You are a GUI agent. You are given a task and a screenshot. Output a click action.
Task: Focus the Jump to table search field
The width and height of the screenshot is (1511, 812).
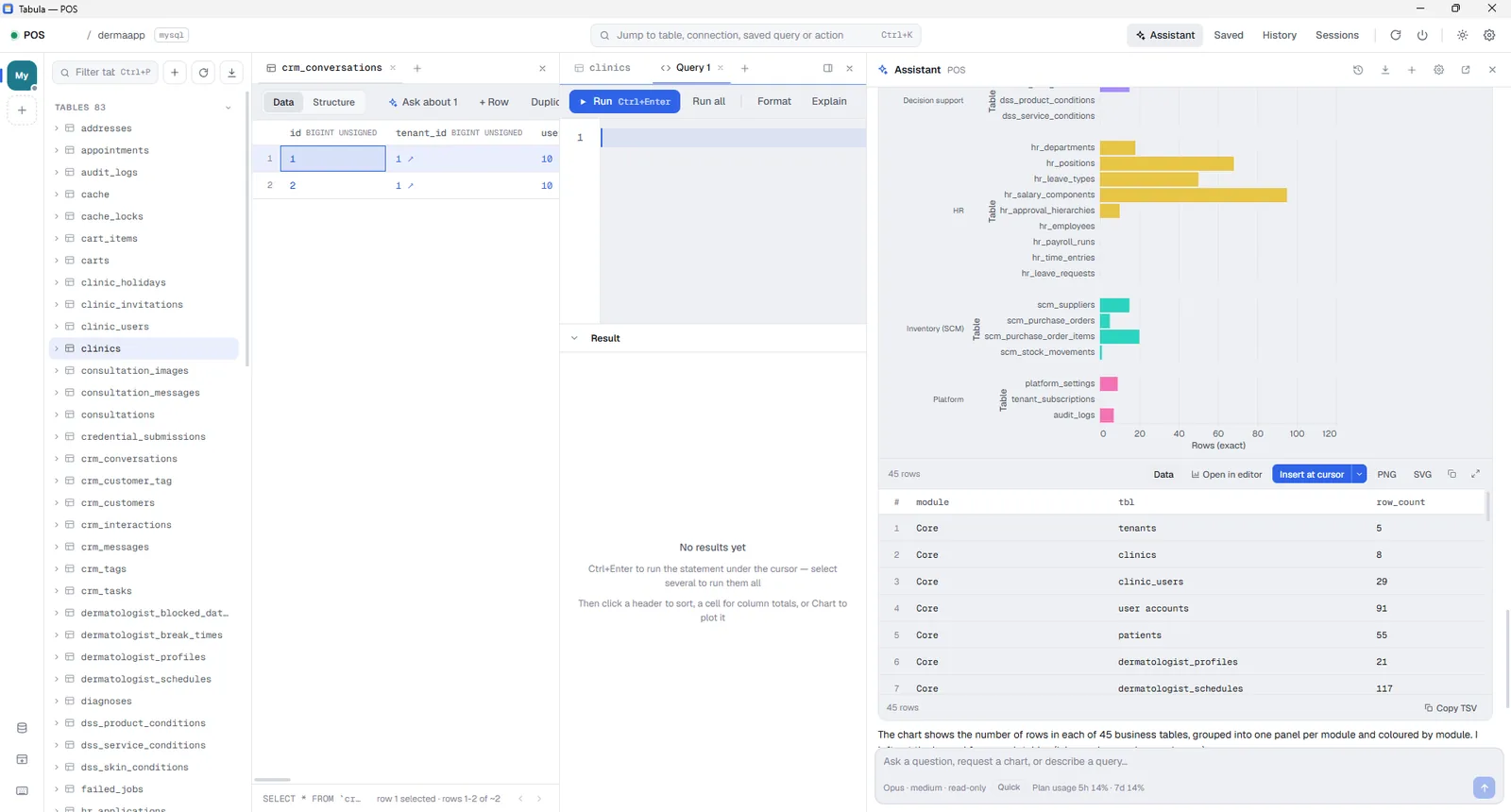coord(755,35)
